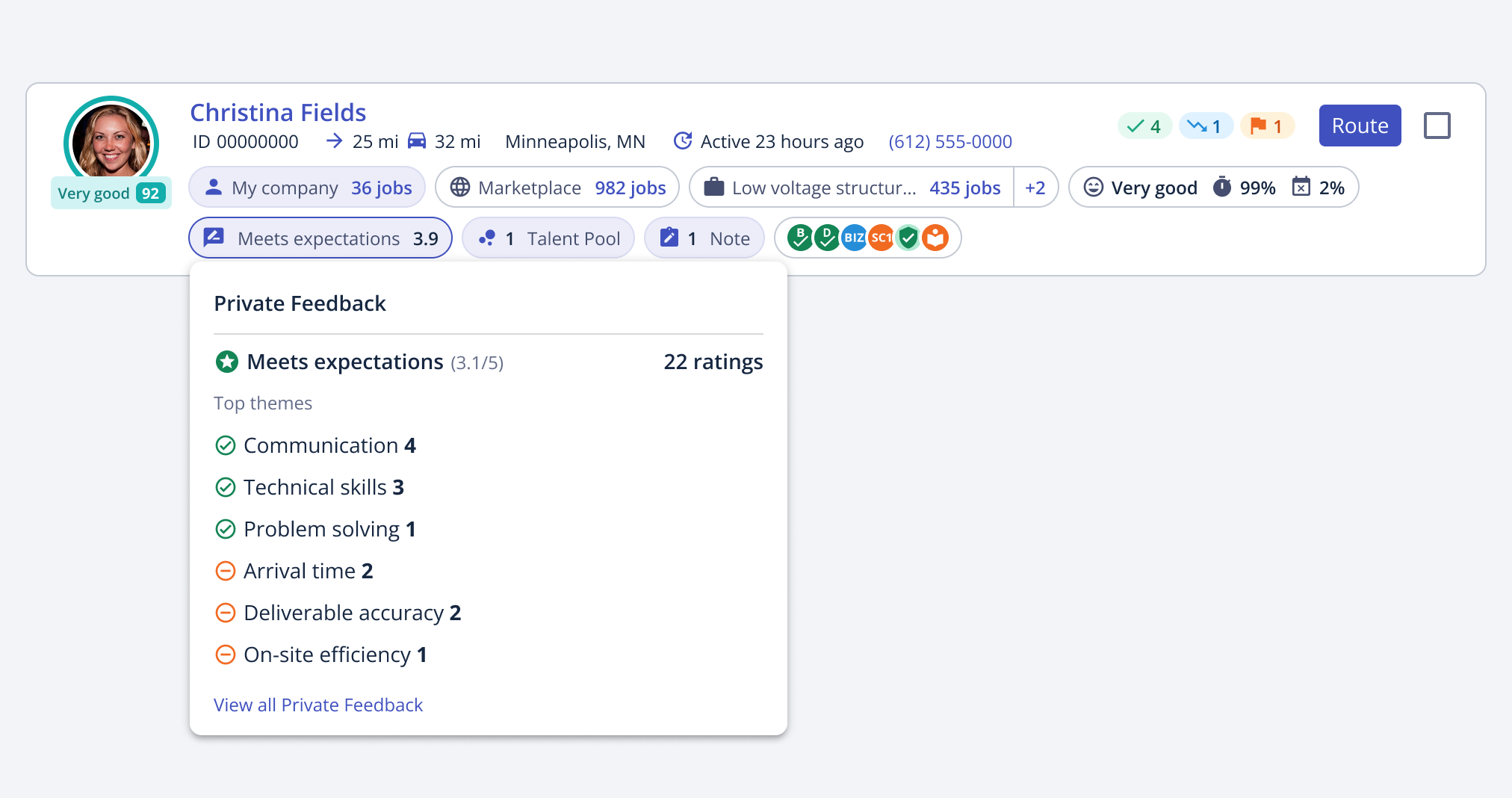Viewport: 1512px width, 798px height.
Task: Click the orange flag count badge
Action: (x=1267, y=126)
